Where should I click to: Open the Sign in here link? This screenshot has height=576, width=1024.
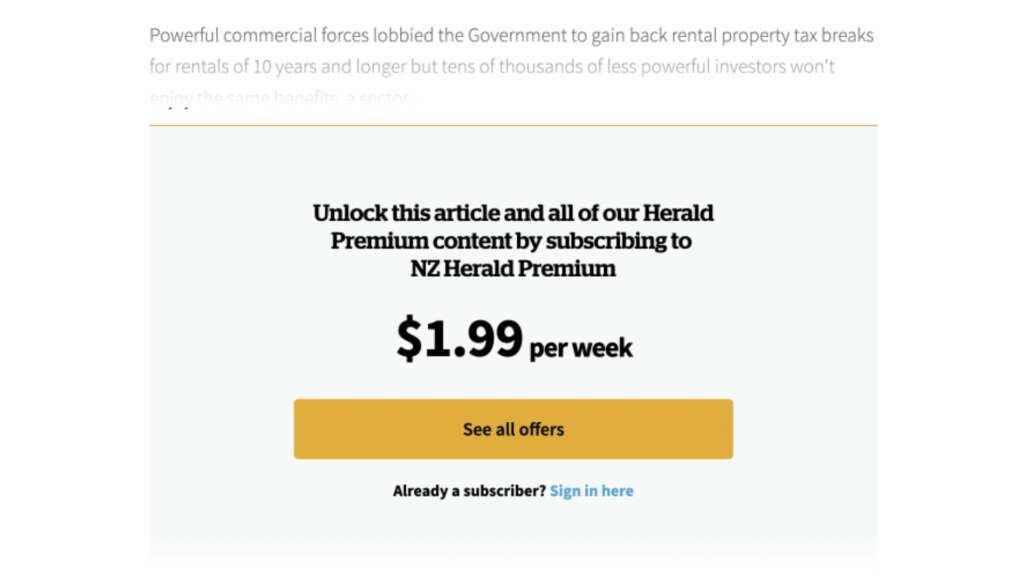pos(591,491)
